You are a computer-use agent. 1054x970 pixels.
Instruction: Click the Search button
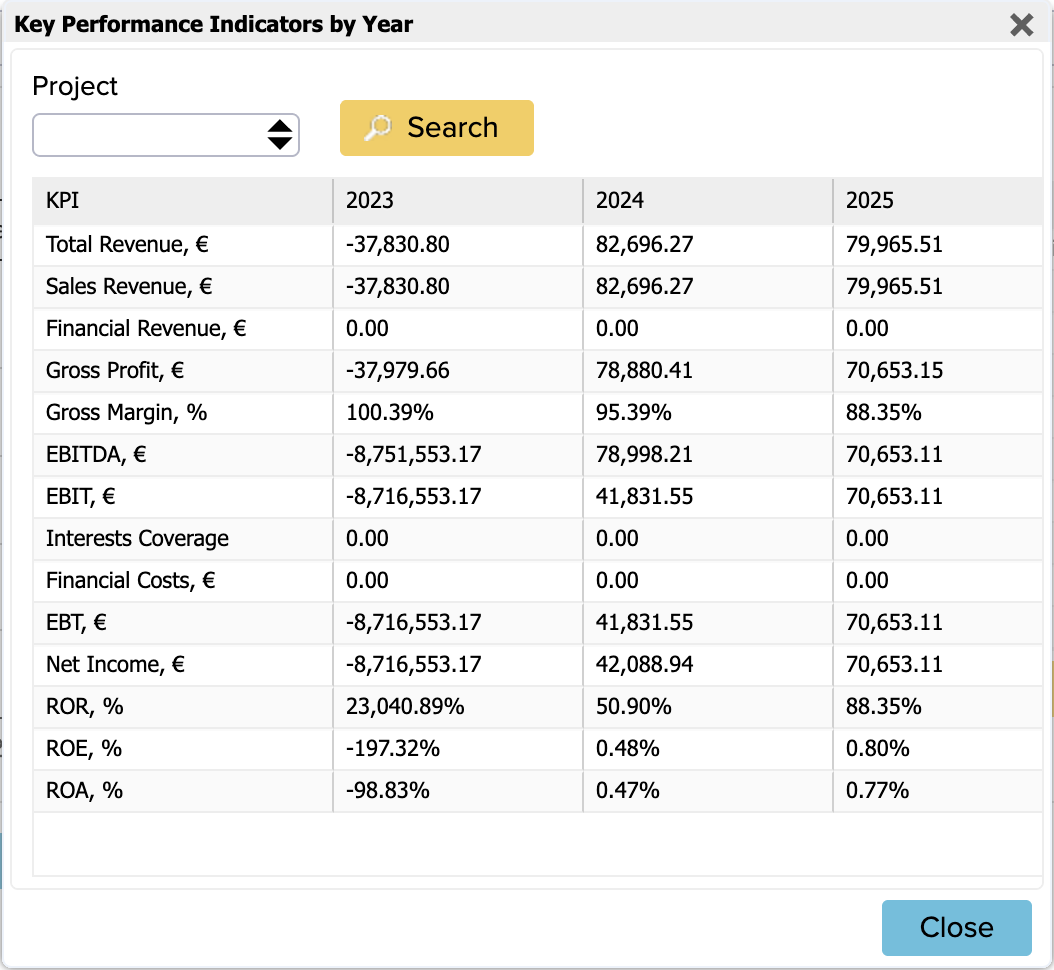pos(437,128)
